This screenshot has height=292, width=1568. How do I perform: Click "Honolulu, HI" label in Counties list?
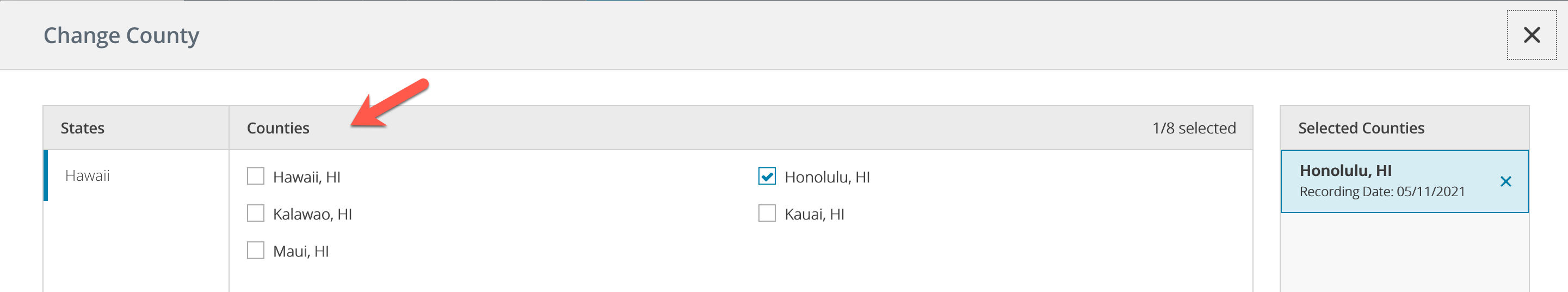826,177
